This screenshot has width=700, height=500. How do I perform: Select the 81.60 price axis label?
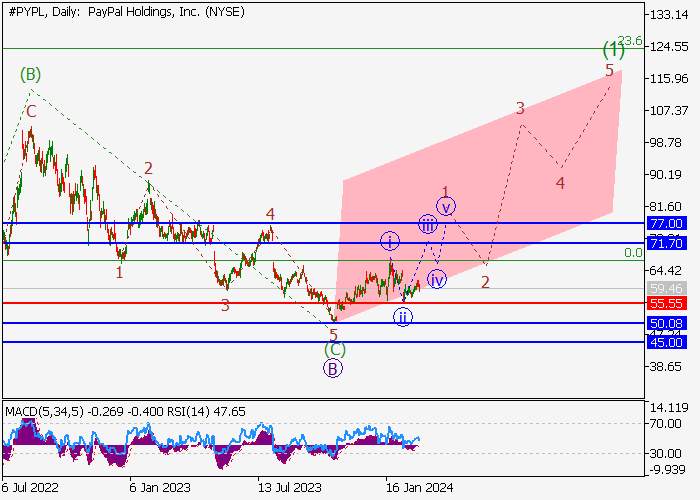(x=665, y=206)
